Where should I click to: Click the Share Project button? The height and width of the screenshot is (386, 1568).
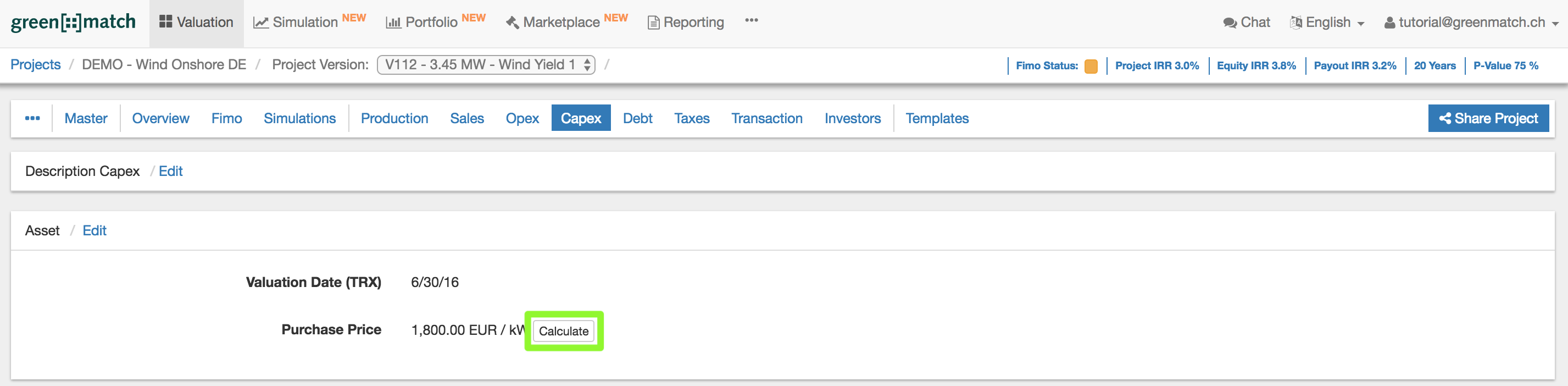pos(1488,118)
